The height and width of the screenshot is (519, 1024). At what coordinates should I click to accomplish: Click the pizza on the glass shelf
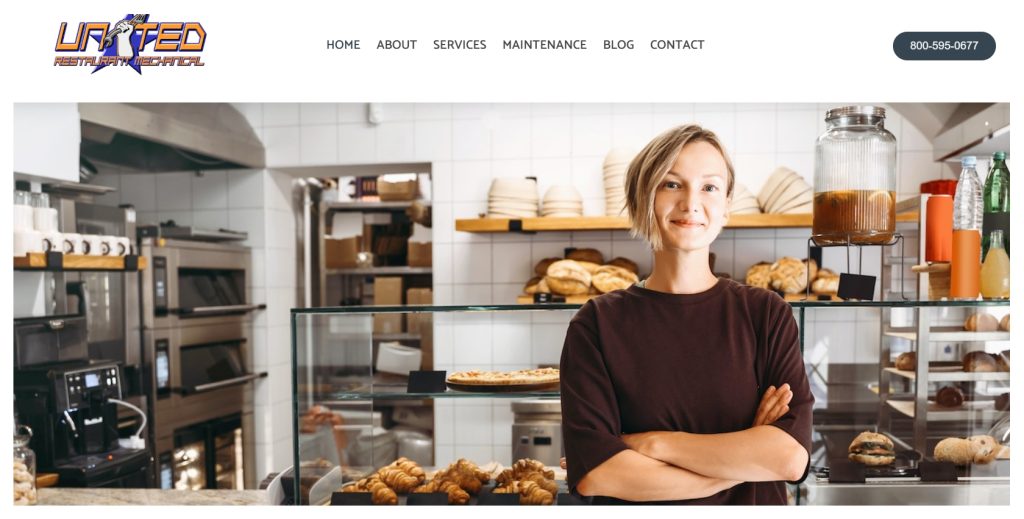[504, 379]
